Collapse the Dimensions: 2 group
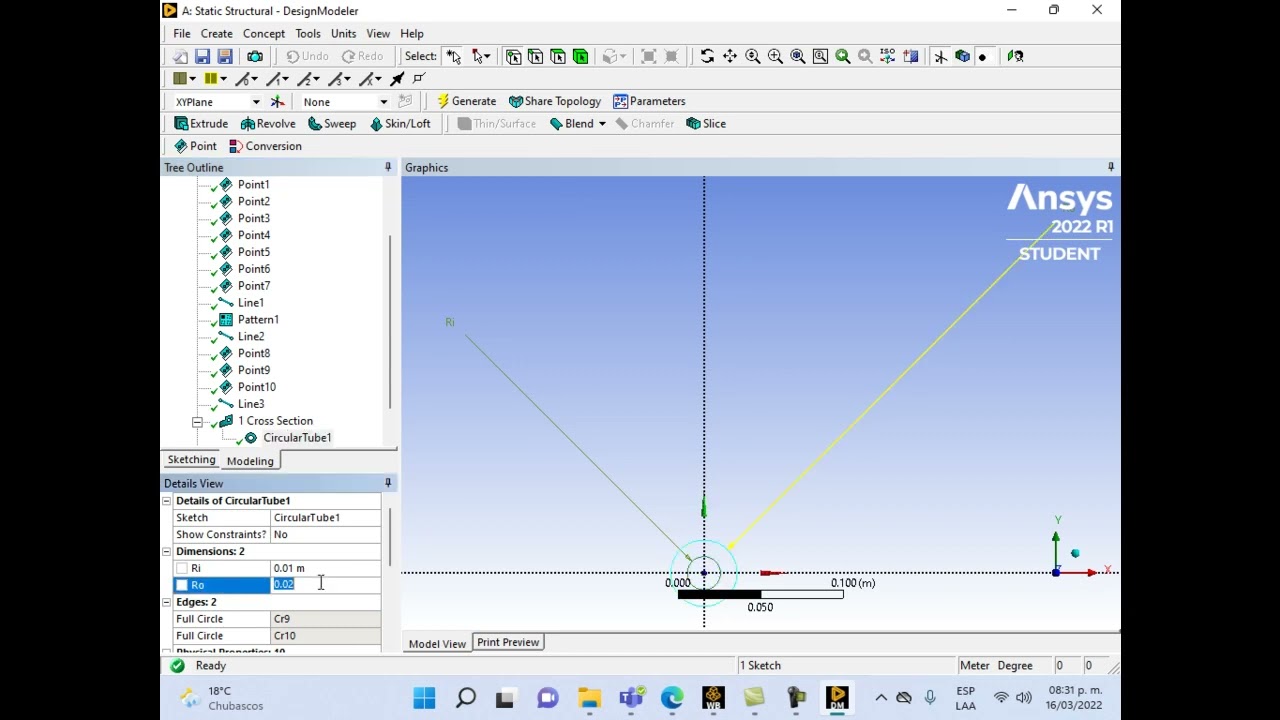The height and width of the screenshot is (720, 1280). point(167,551)
